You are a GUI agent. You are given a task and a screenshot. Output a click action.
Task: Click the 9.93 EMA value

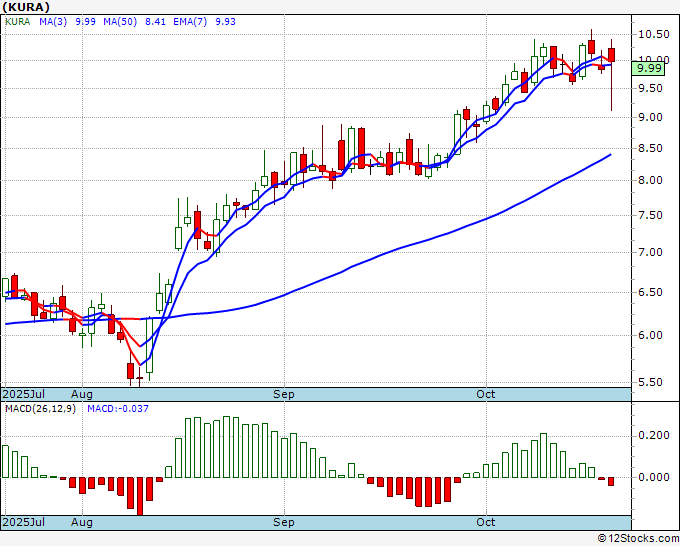[225, 22]
